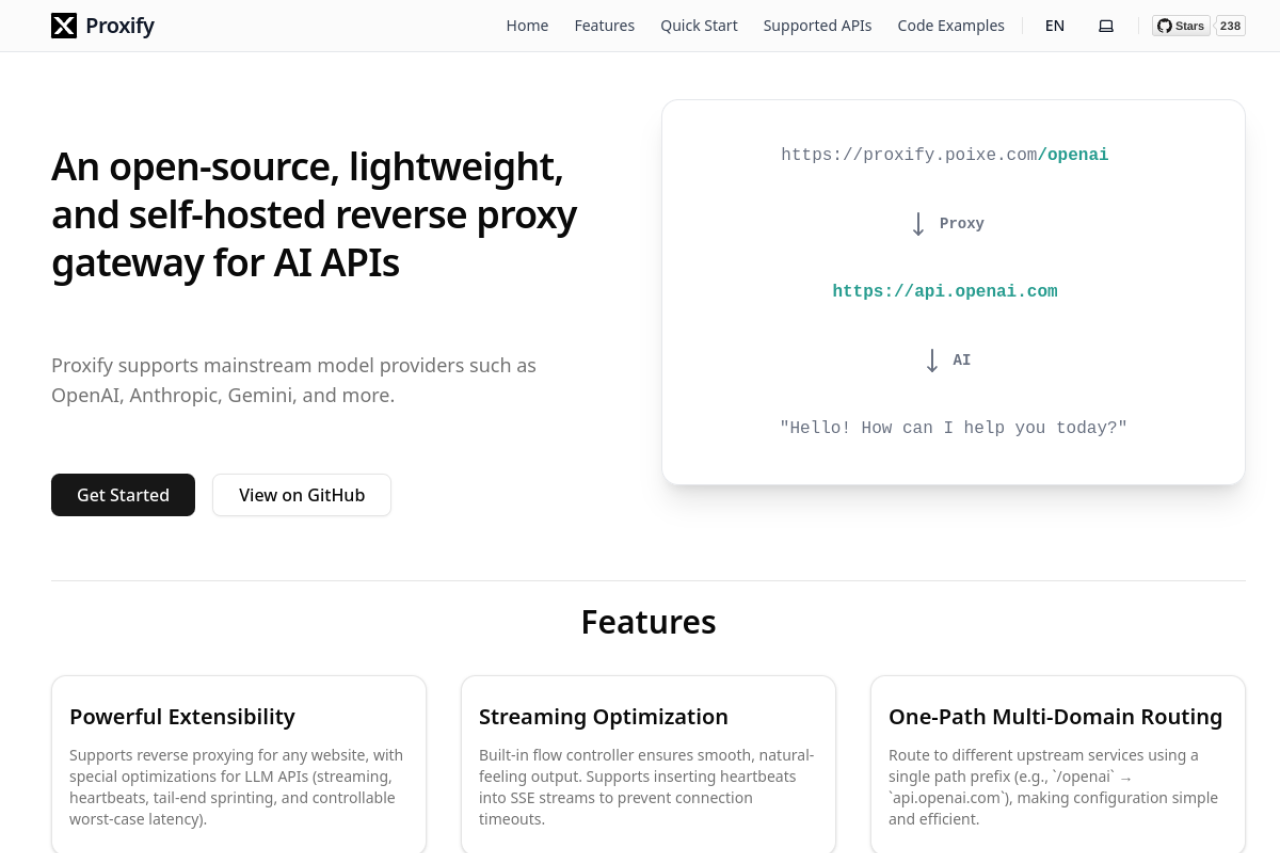Image resolution: width=1280 pixels, height=853 pixels.
Task: Open the EN language selector
Action: [1054, 25]
